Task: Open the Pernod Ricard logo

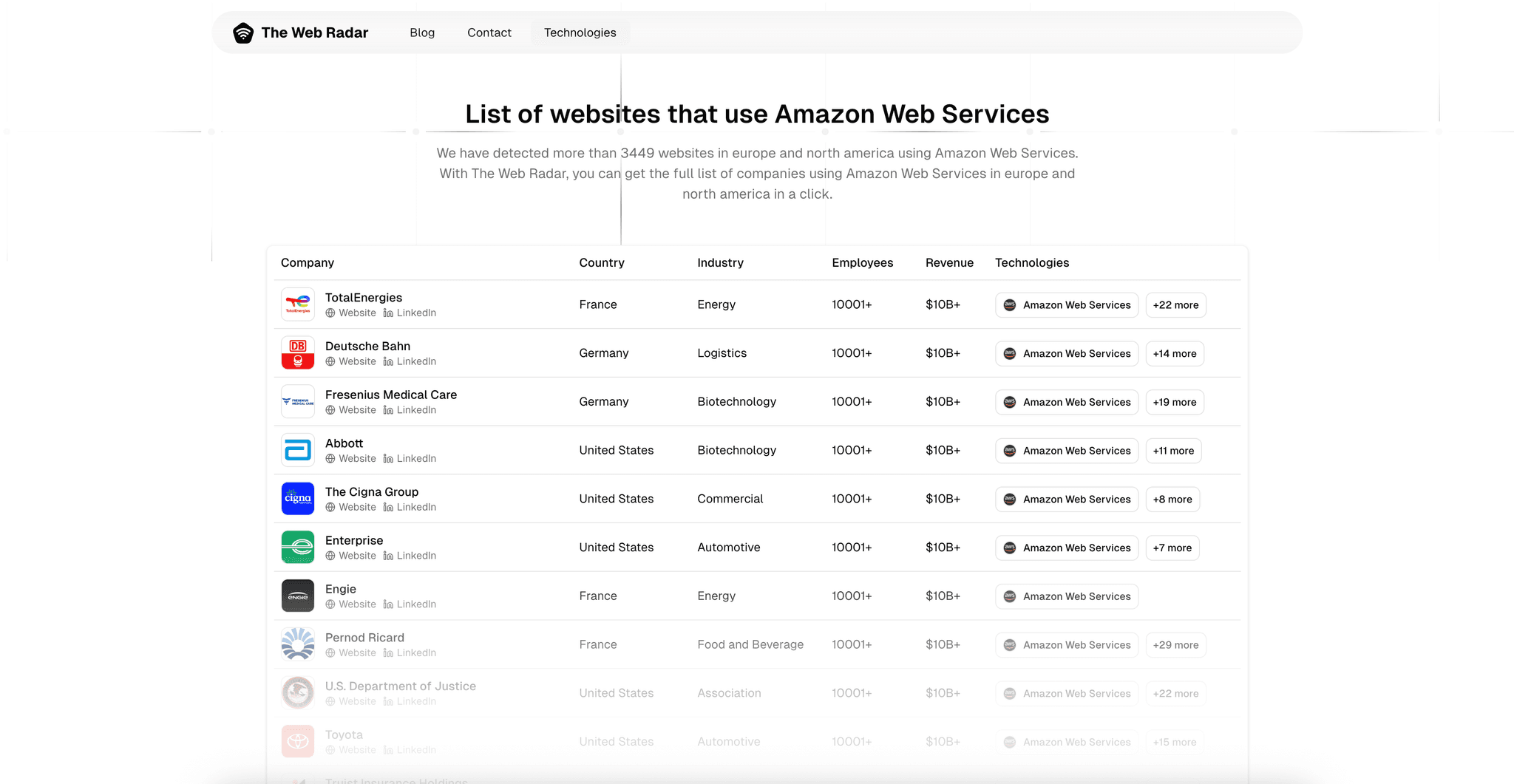Action: tap(298, 644)
